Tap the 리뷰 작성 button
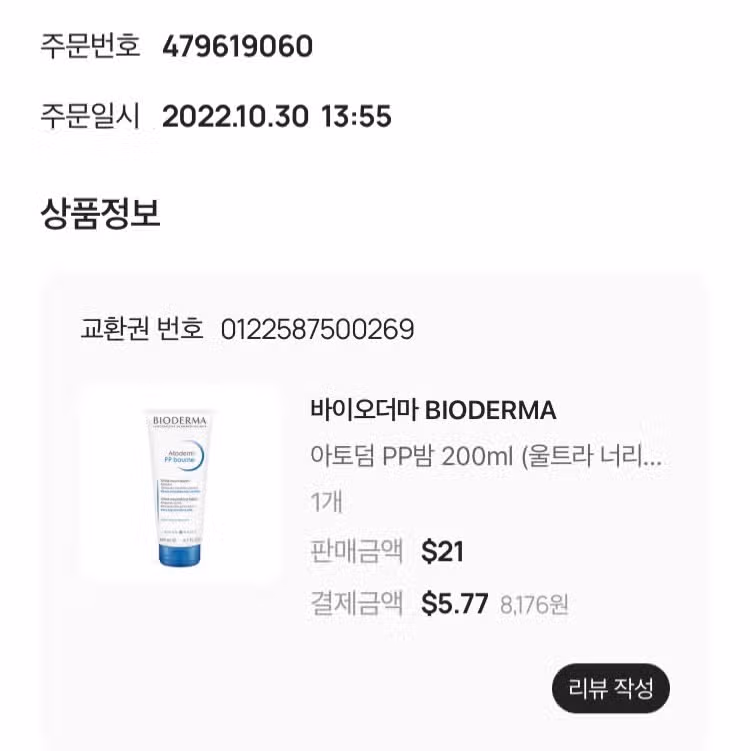This screenshot has width=750, height=751. (x=611, y=688)
